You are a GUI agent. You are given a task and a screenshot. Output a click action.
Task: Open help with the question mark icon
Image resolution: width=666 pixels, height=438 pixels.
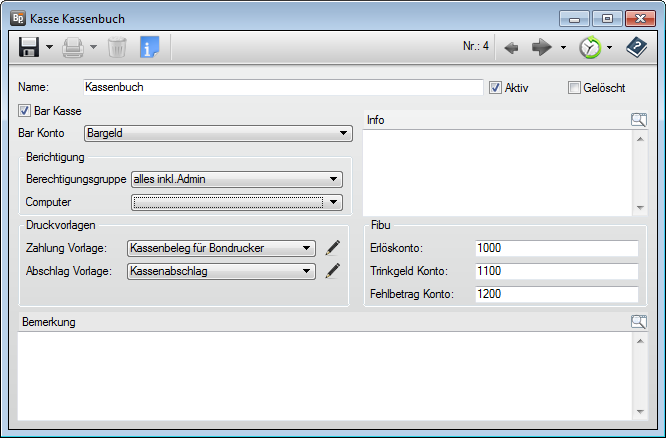click(636, 47)
